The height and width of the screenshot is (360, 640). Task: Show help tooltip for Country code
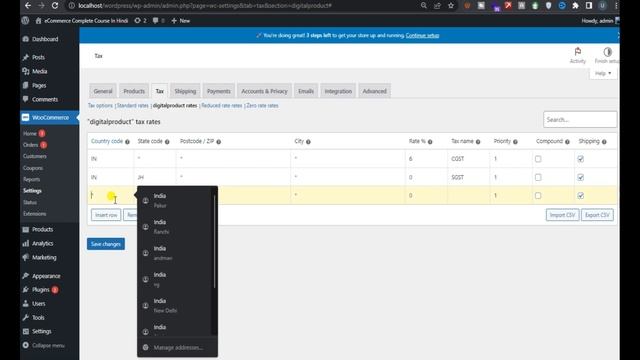pyautogui.click(x=127, y=142)
